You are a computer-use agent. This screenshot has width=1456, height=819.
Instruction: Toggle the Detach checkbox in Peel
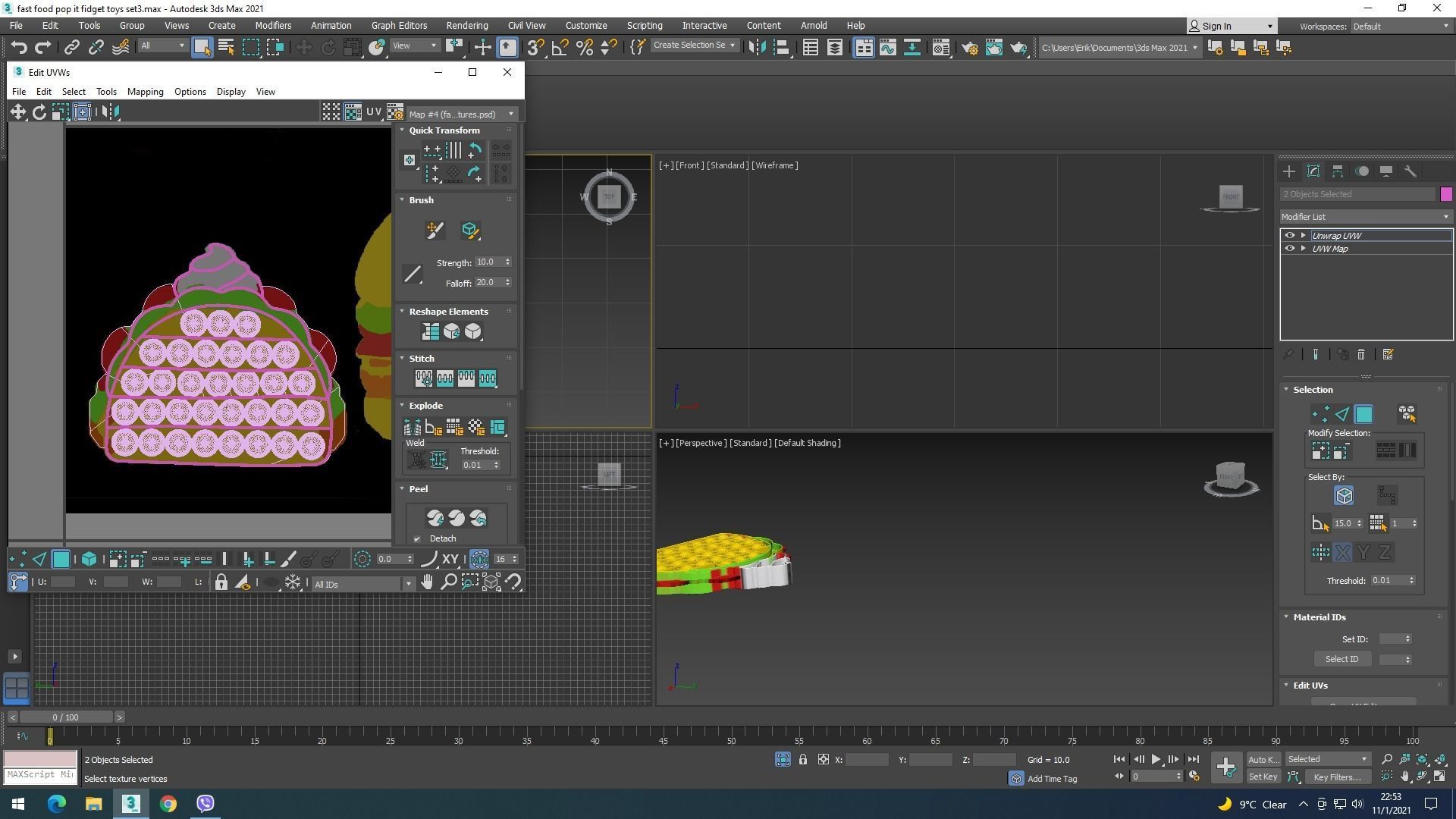(417, 539)
